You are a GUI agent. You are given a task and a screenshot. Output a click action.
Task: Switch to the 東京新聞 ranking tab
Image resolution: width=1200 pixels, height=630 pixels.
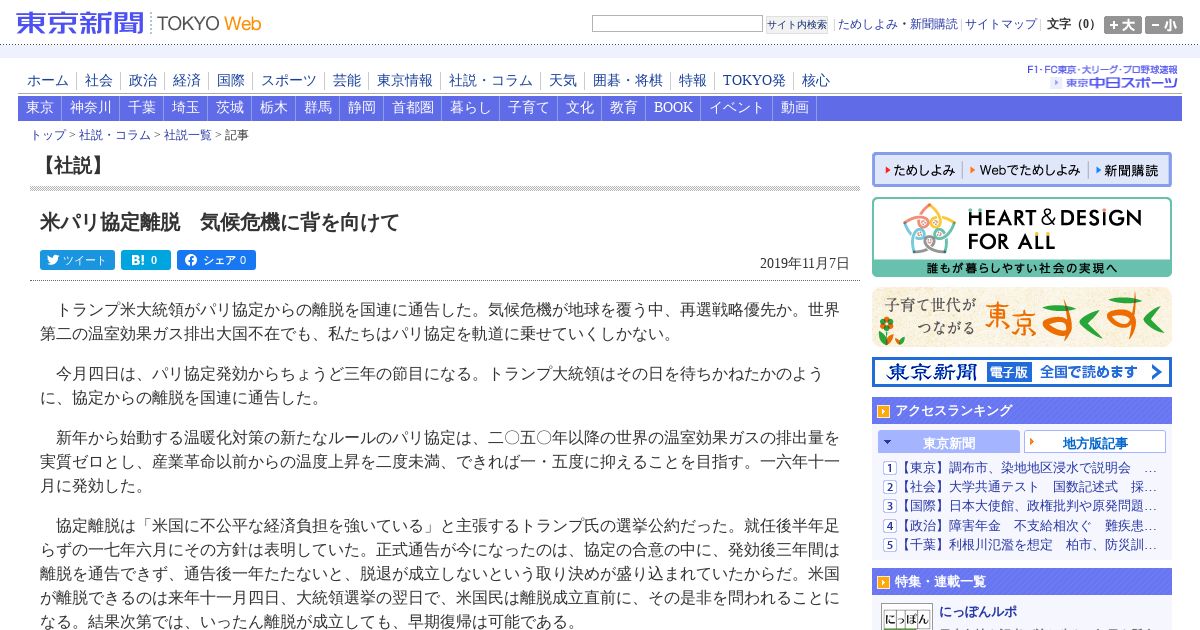click(x=949, y=442)
